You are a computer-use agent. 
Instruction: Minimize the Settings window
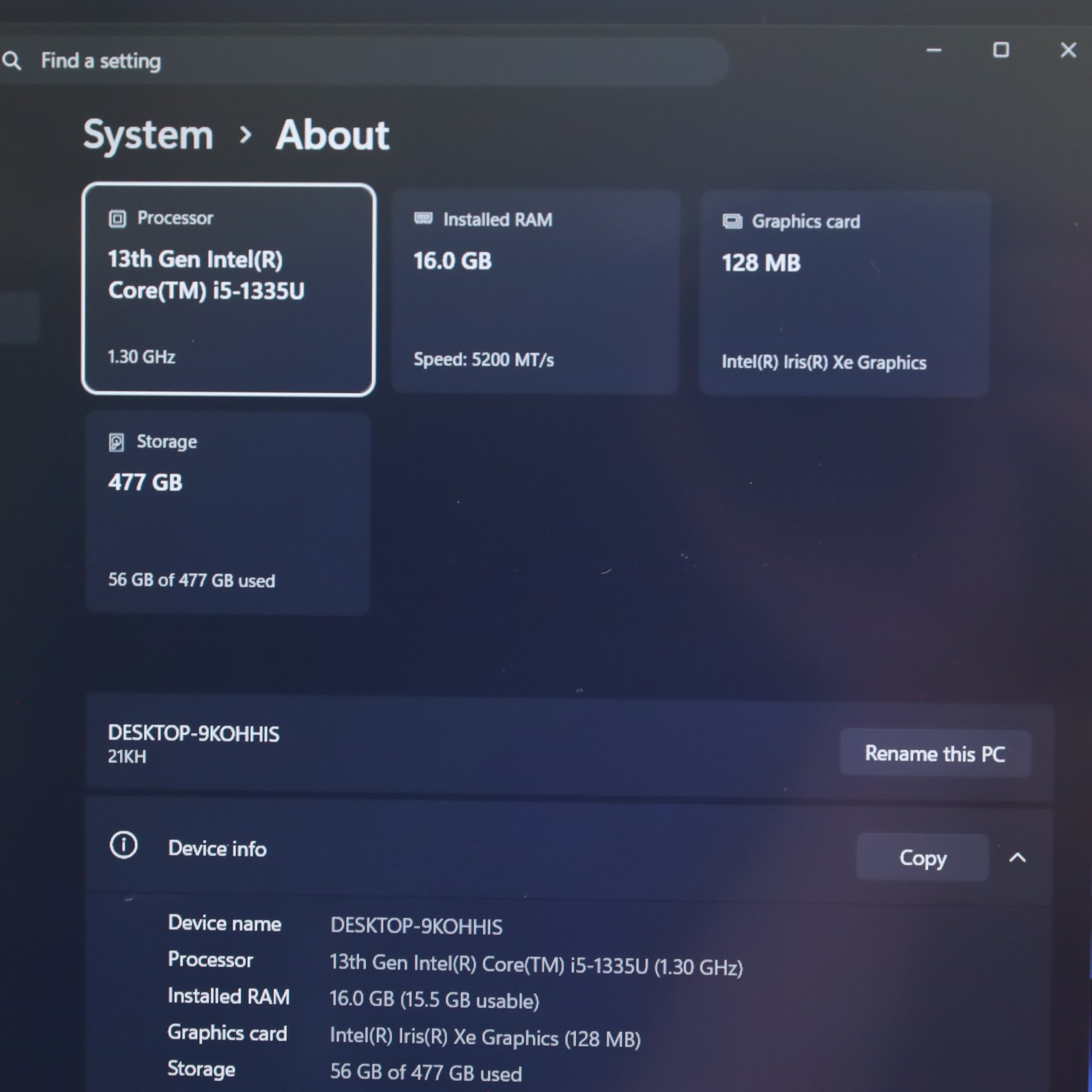tap(934, 50)
